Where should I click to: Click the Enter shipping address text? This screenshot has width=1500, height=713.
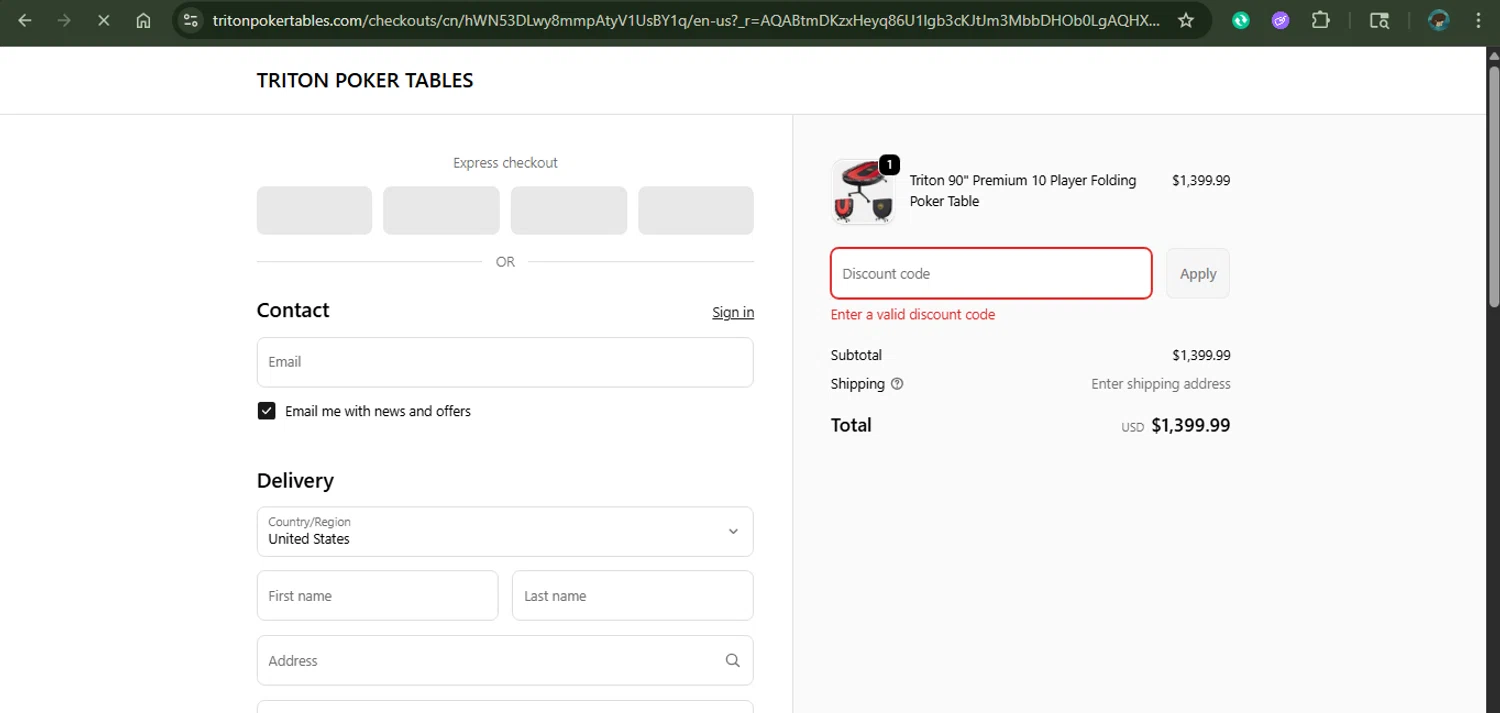1161,384
